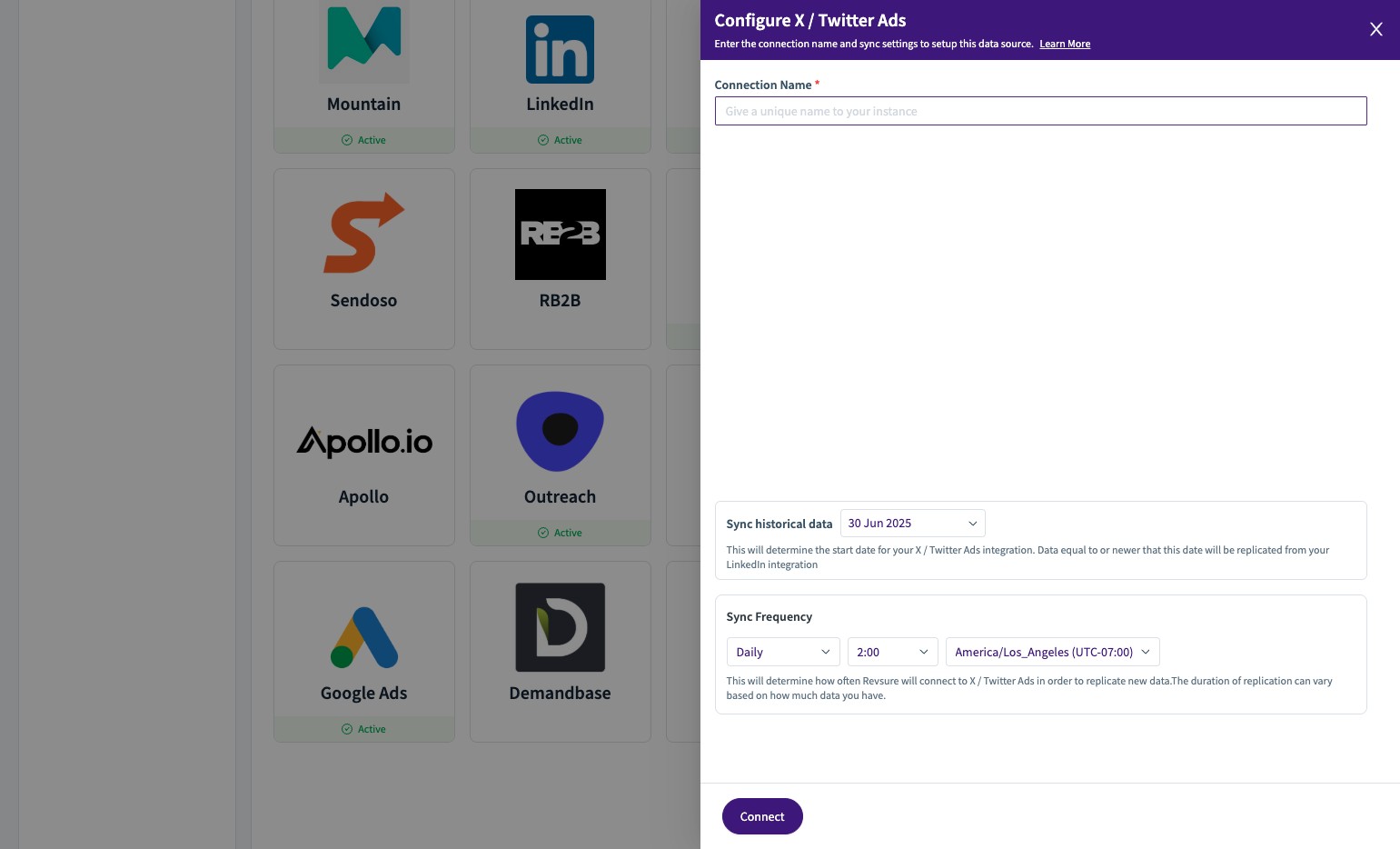Click Active check icon under Mountain
This screenshot has width=1400, height=849.
tap(347, 140)
